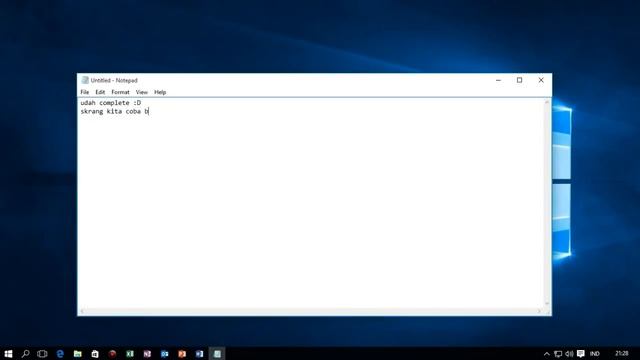Launch Microsoft Edge from the taskbar

click(x=60, y=353)
